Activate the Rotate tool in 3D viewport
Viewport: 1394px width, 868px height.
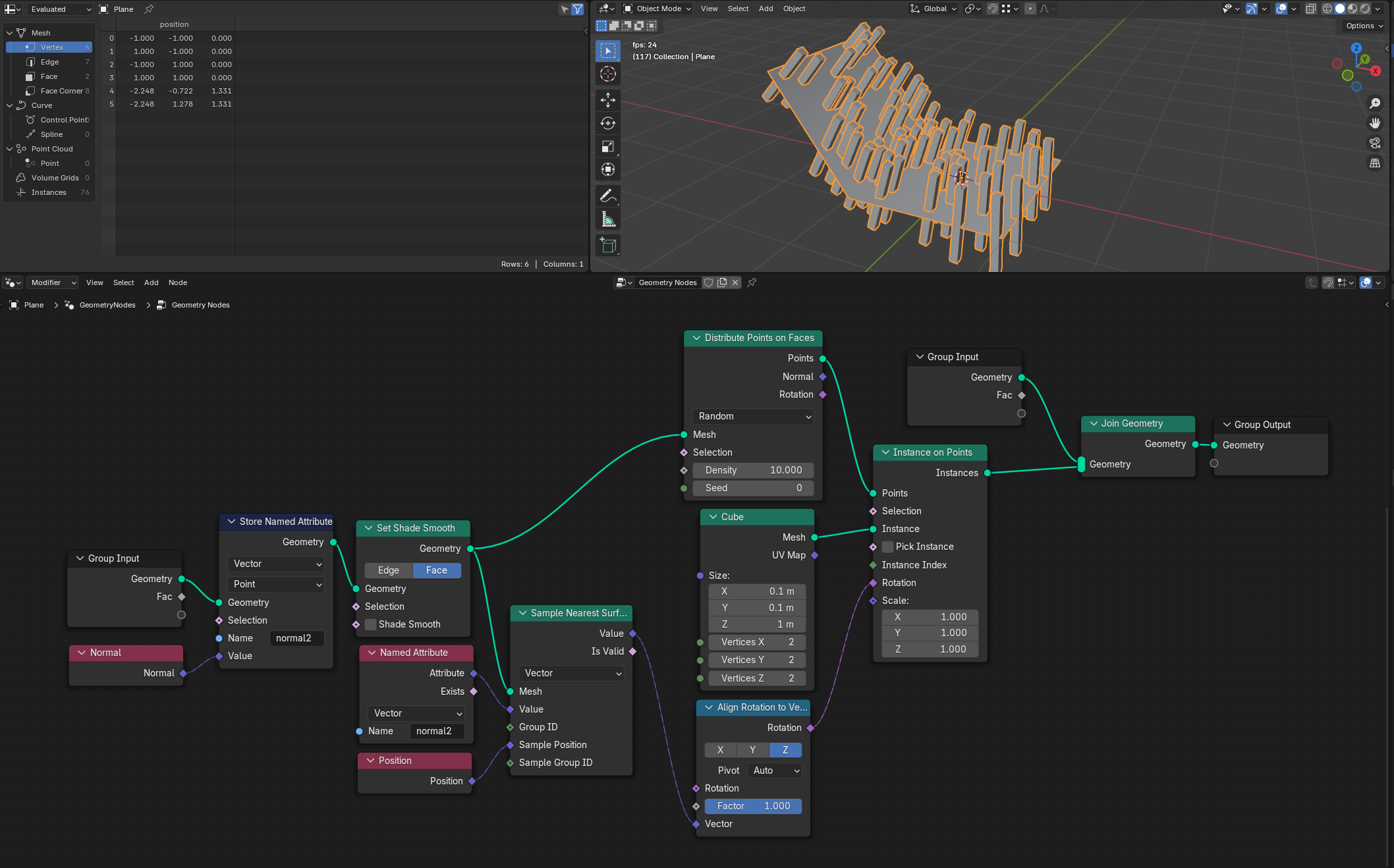[608, 123]
